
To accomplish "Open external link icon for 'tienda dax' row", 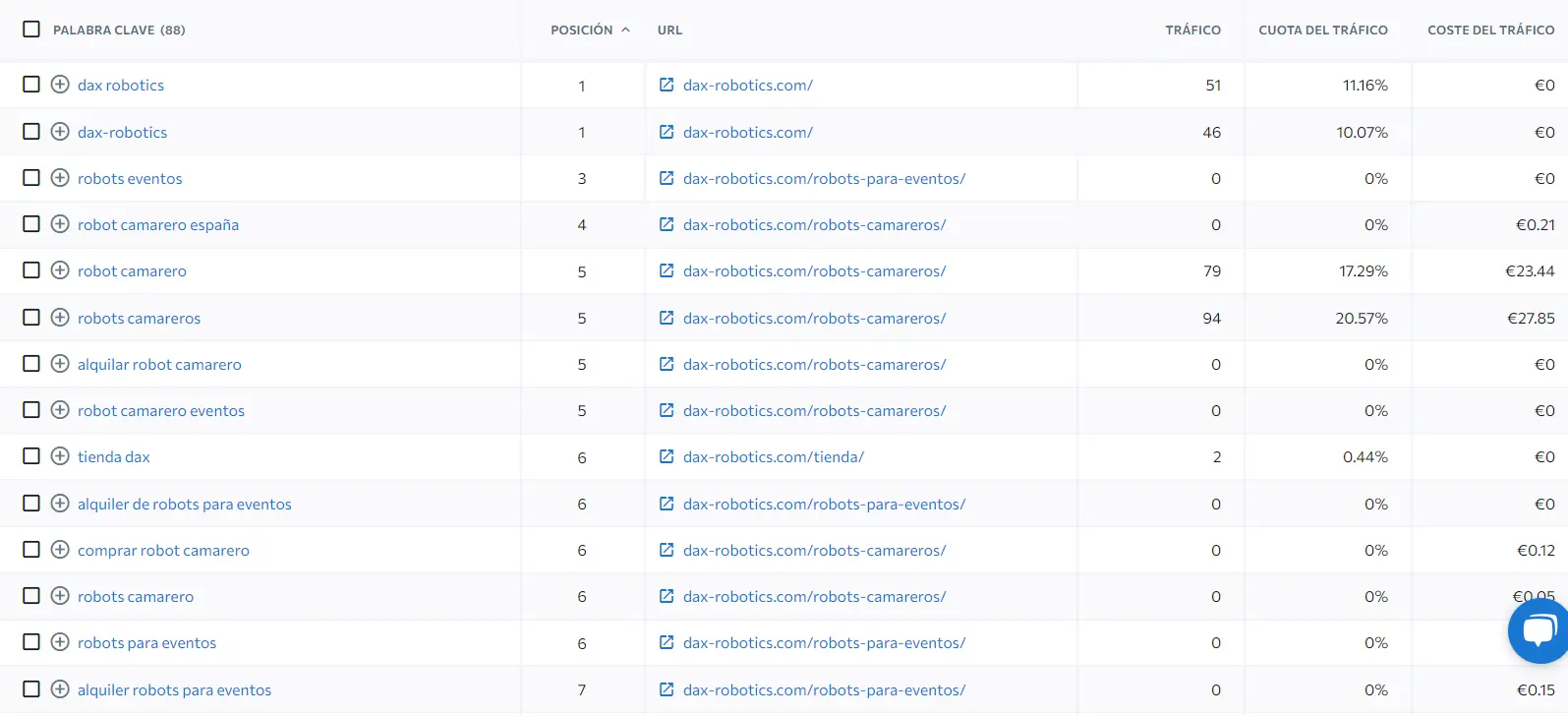I will coord(667,456).
